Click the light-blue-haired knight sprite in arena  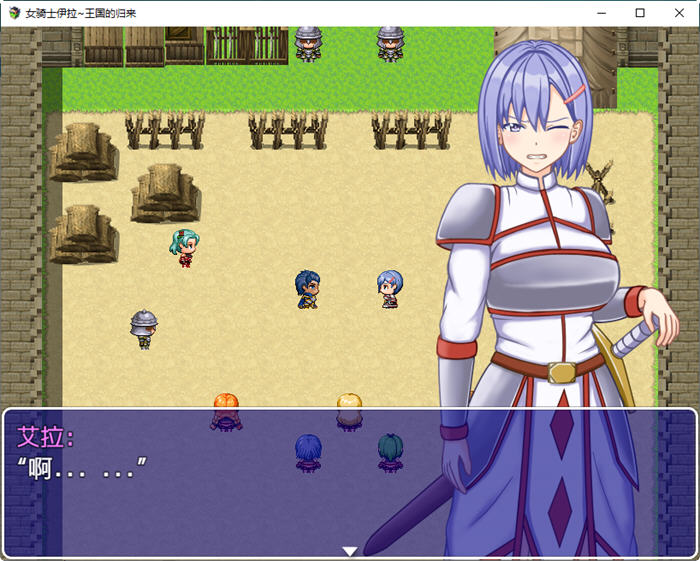click(x=390, y=289)
